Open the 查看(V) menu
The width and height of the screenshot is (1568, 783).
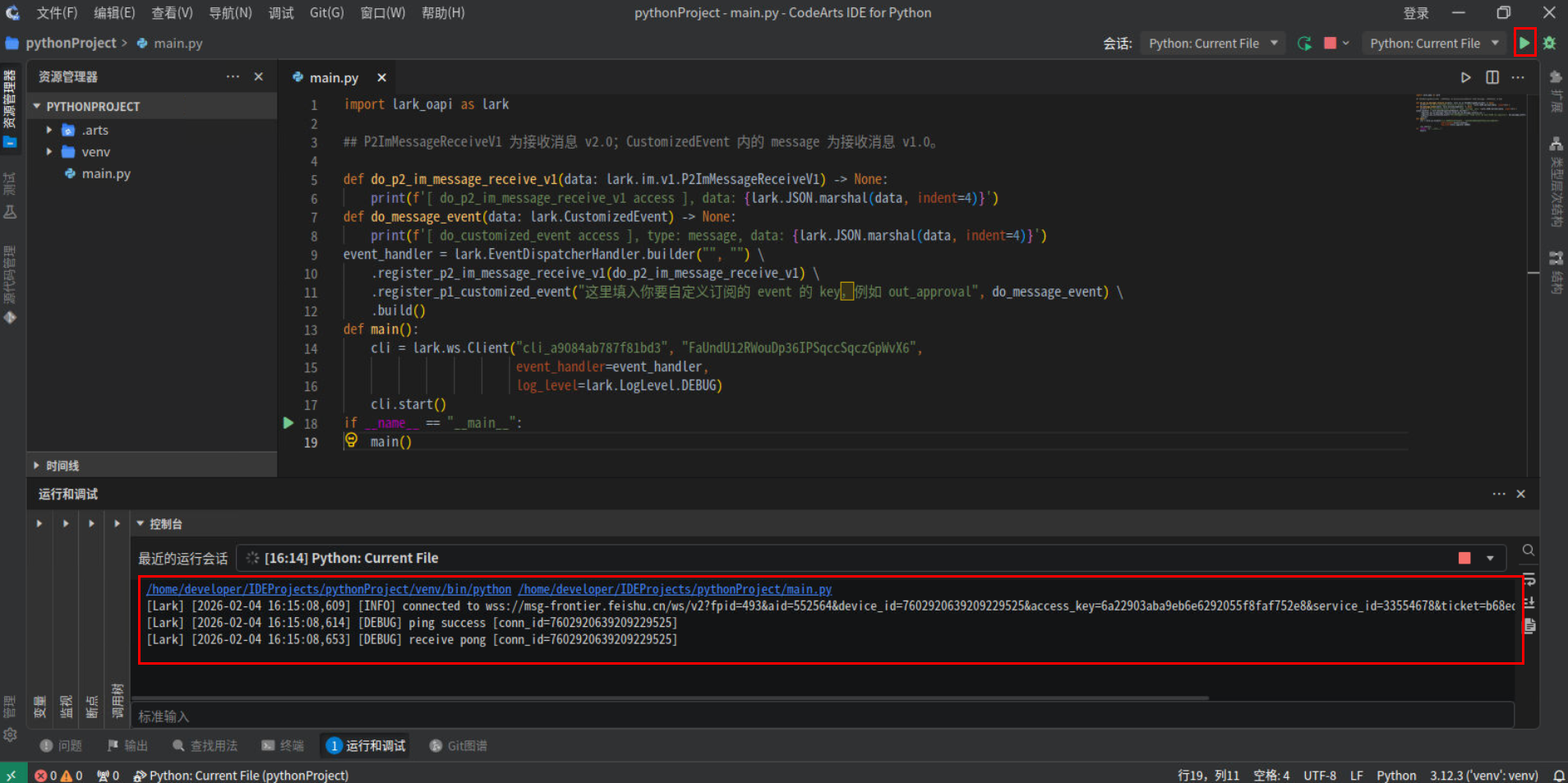point(172,13)
